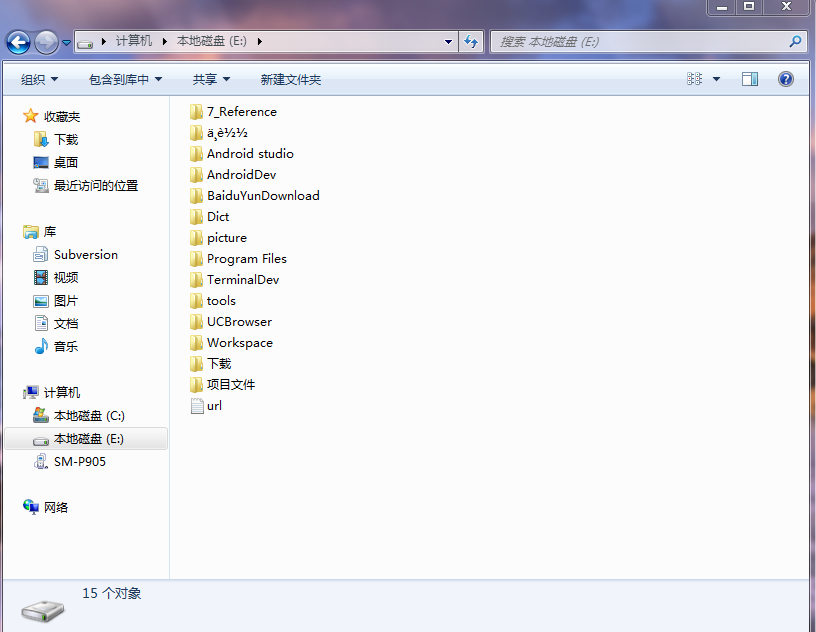Click the drive icon in details pane

43,611
